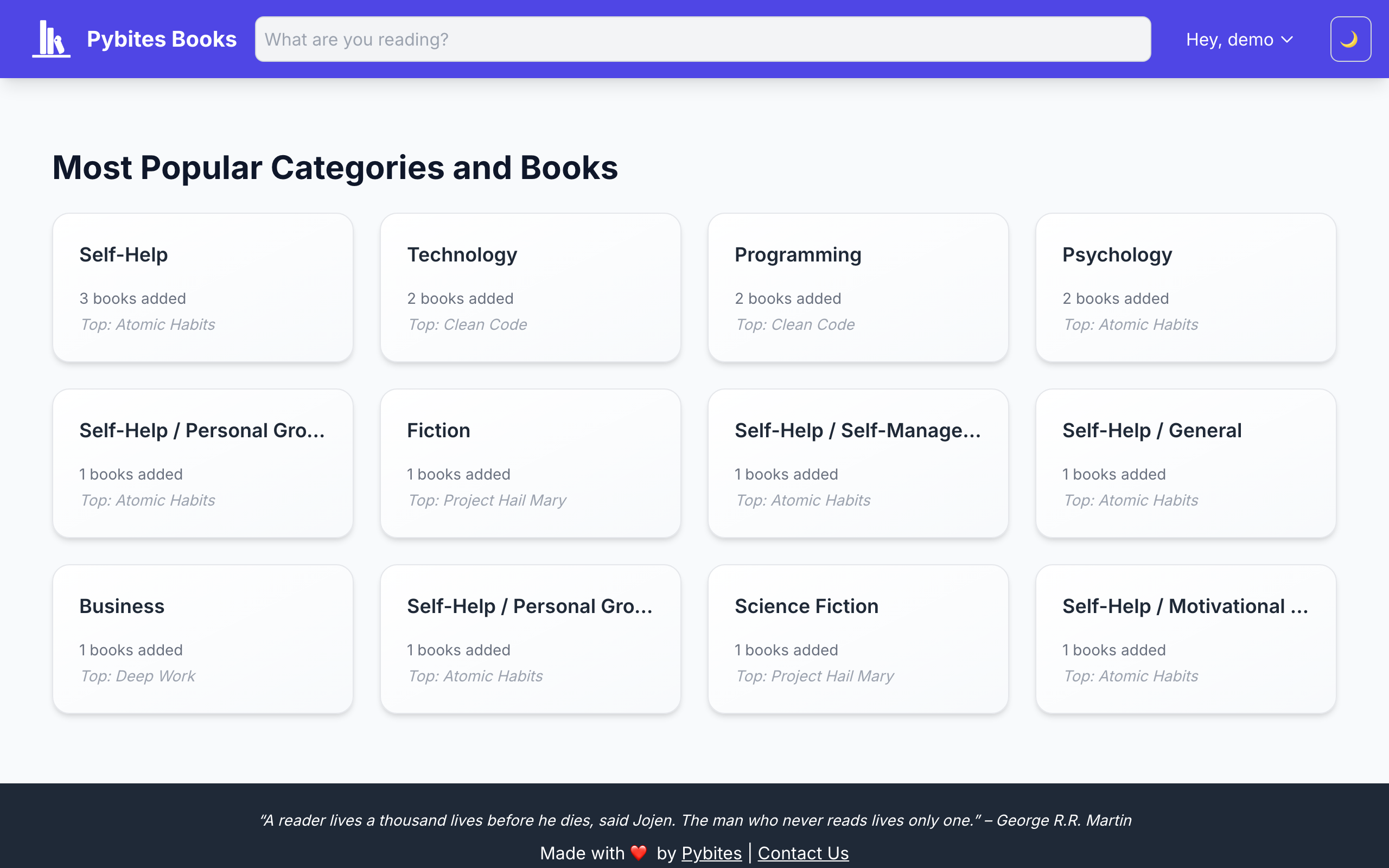Toggle dark mode using the moon icon
The width and height of the screenshot is (1389, 868).
pos(1350,39)
